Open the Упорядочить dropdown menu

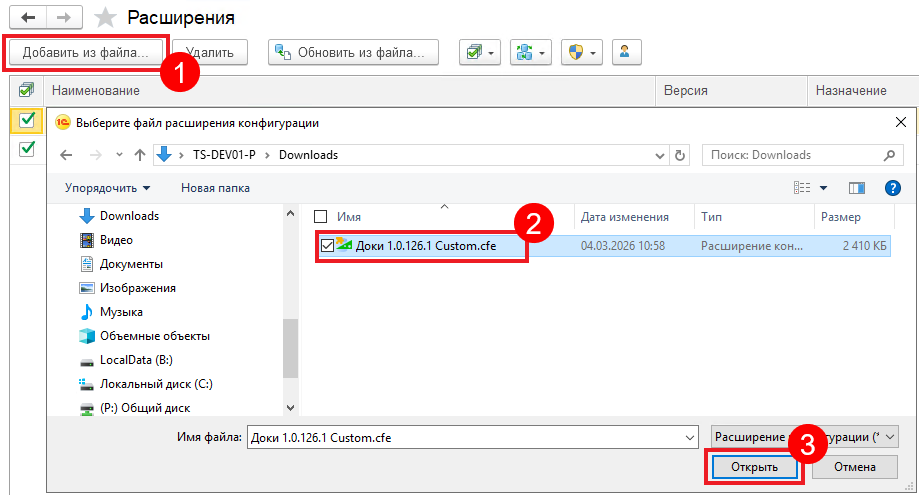pyautogui.click(x=108, y=187)
